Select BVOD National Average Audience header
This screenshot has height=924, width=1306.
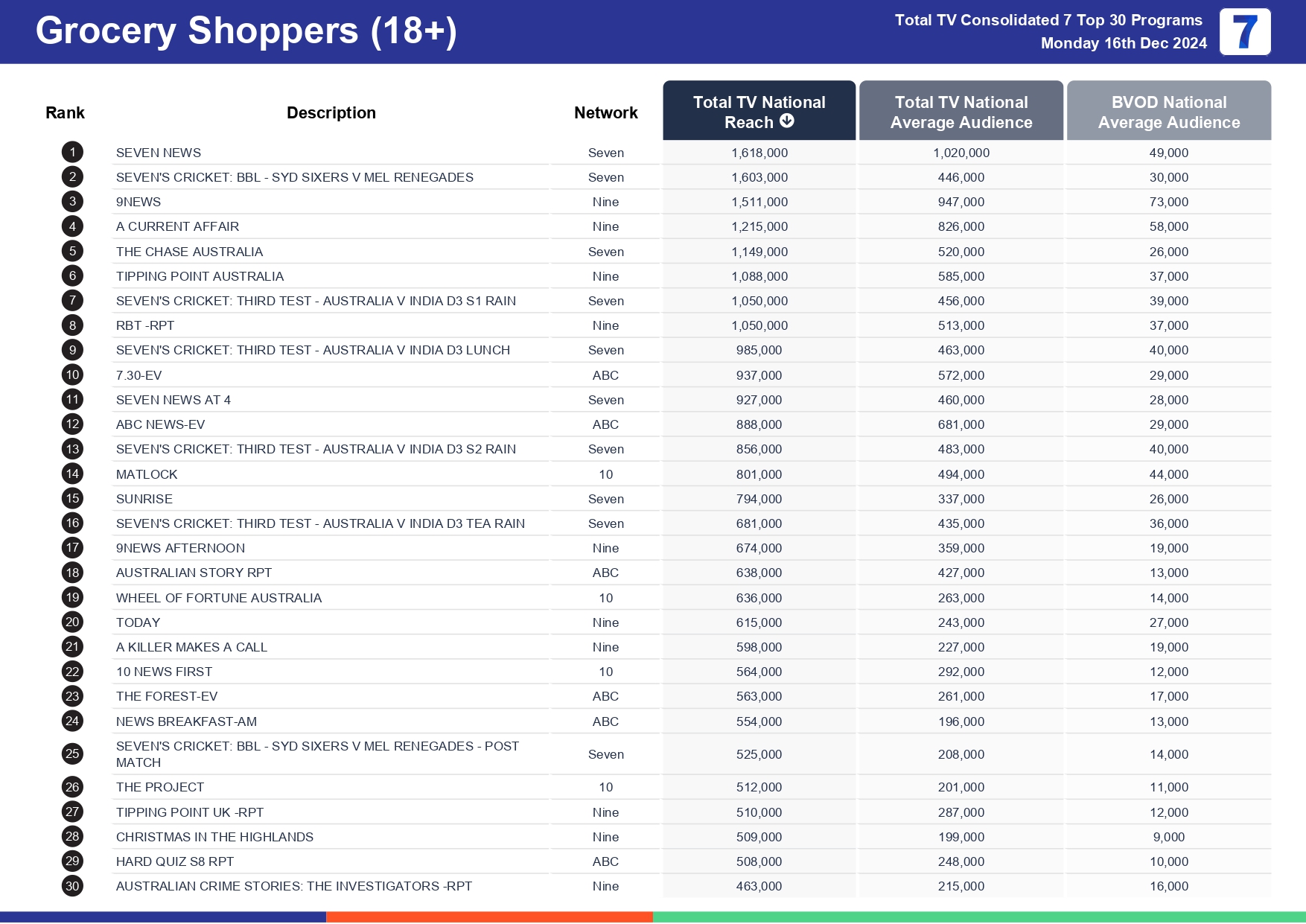(1168, 112)
